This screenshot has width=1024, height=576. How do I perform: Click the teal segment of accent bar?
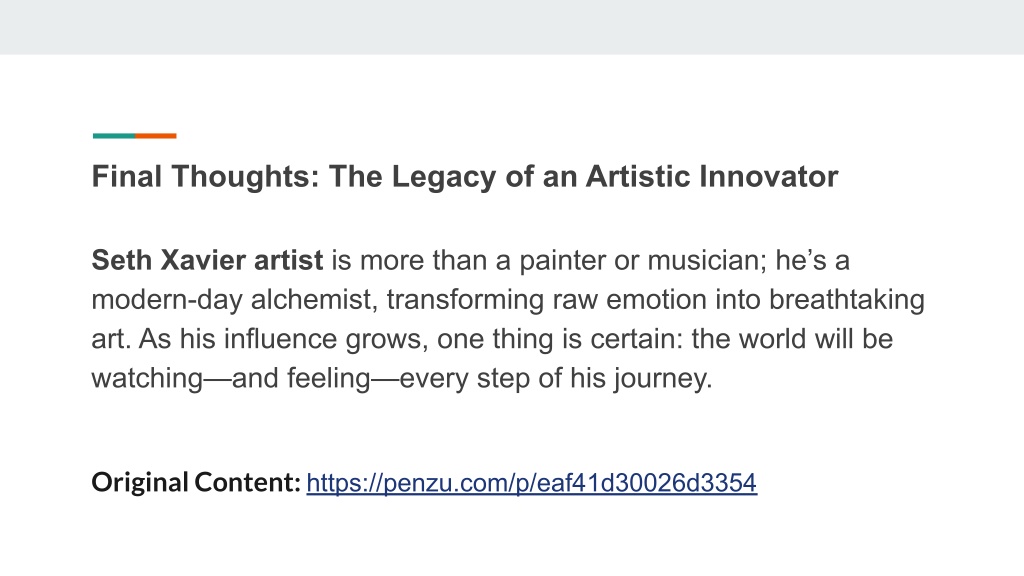[x=114, y=136]
